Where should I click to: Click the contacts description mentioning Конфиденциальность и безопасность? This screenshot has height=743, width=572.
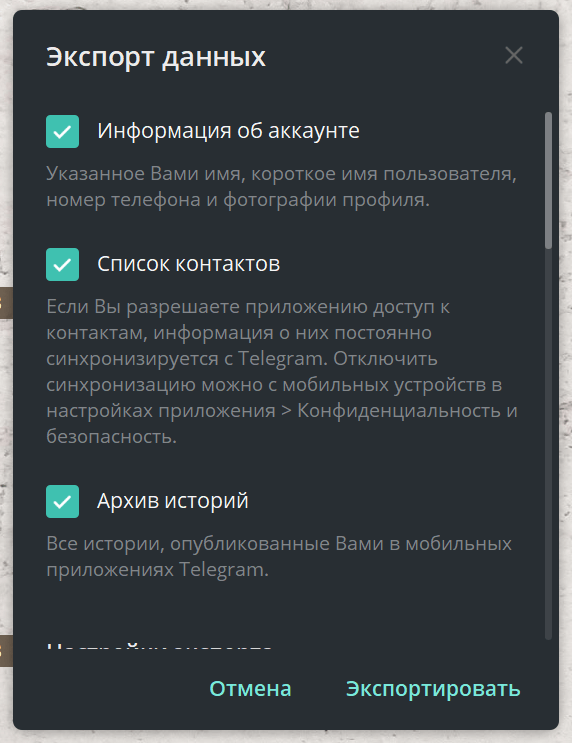[281, 372]
